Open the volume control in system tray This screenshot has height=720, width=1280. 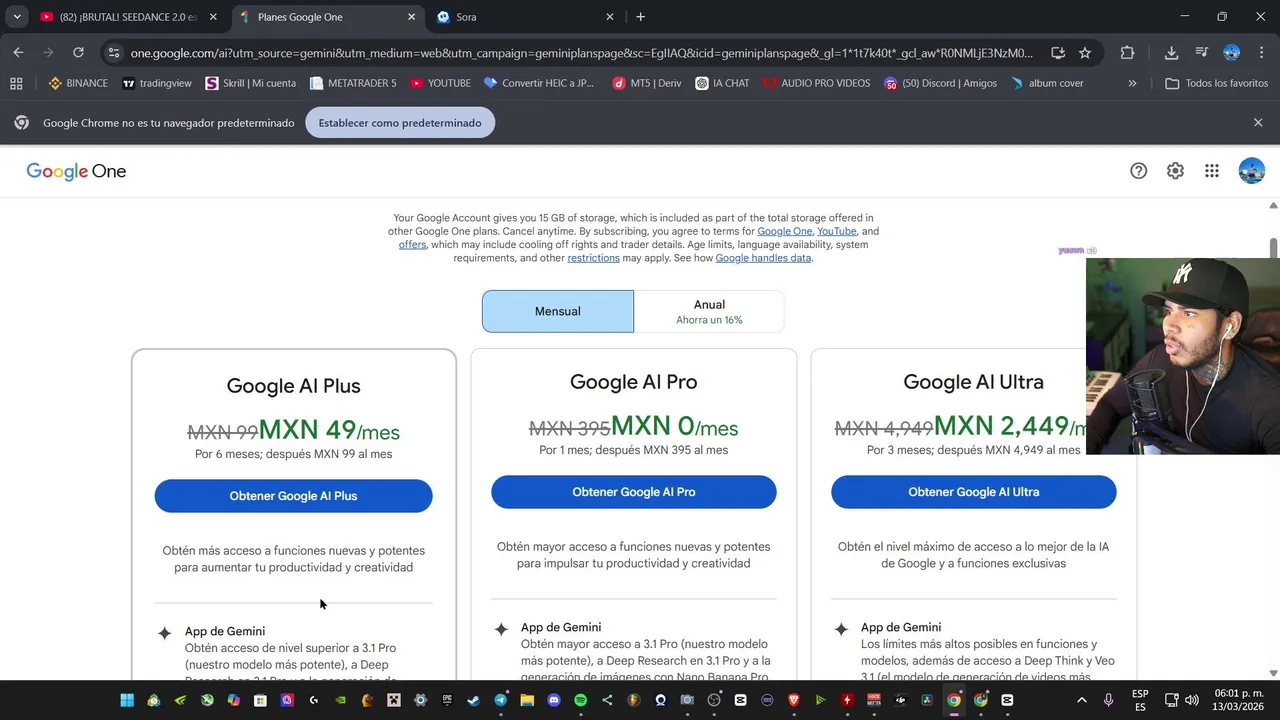point(1192,700)
